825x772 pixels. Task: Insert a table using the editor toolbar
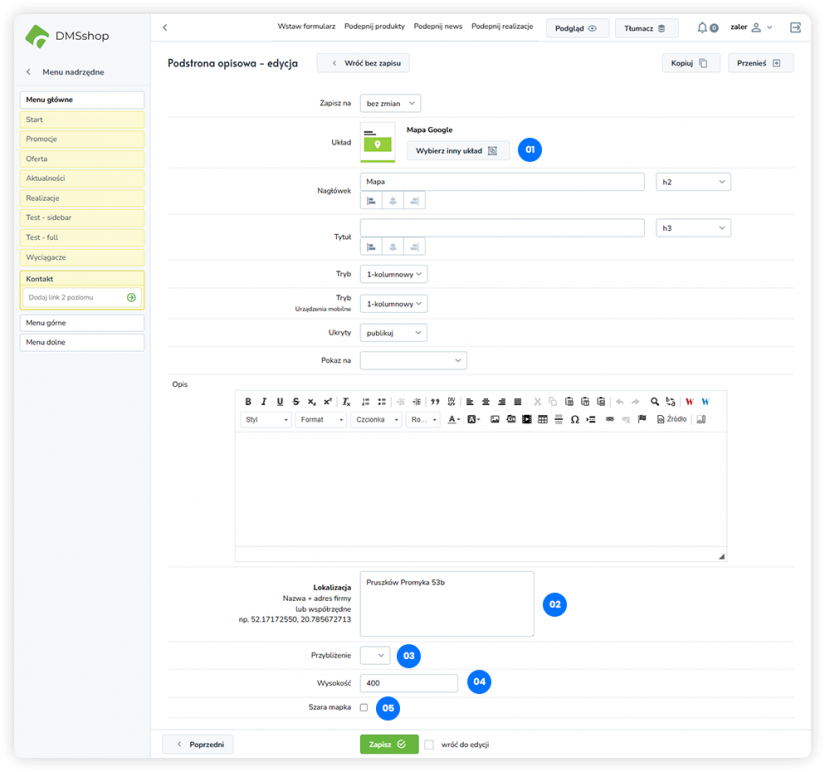pos(542,420)
